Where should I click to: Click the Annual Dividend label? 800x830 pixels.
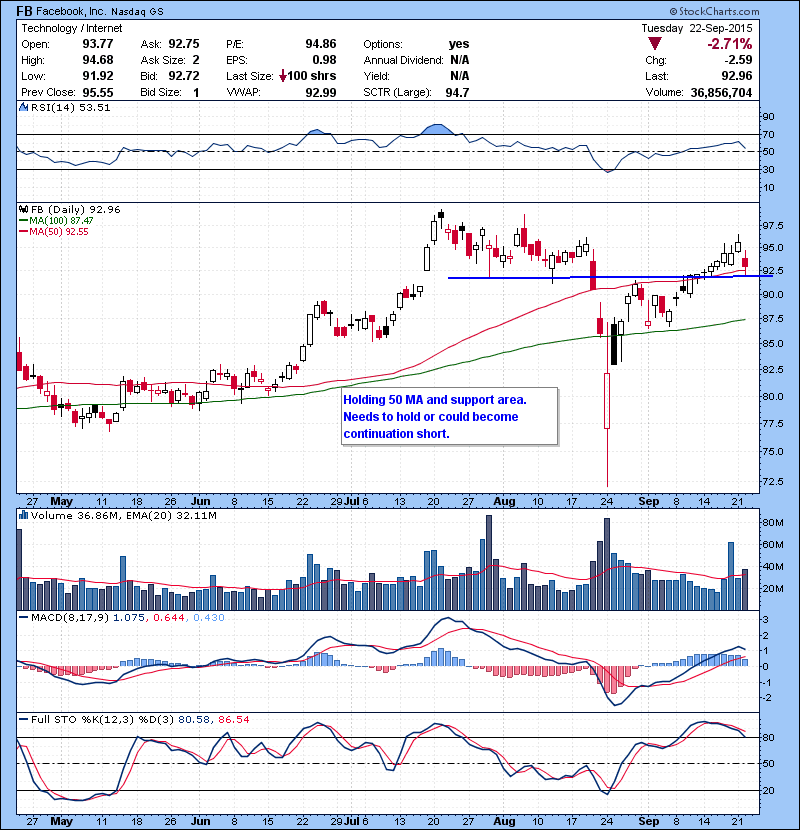point(403,60)
